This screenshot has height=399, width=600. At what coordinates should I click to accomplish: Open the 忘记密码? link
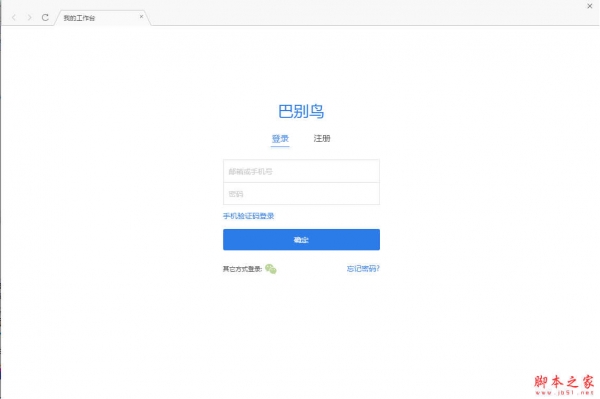[x=363, y=269]
